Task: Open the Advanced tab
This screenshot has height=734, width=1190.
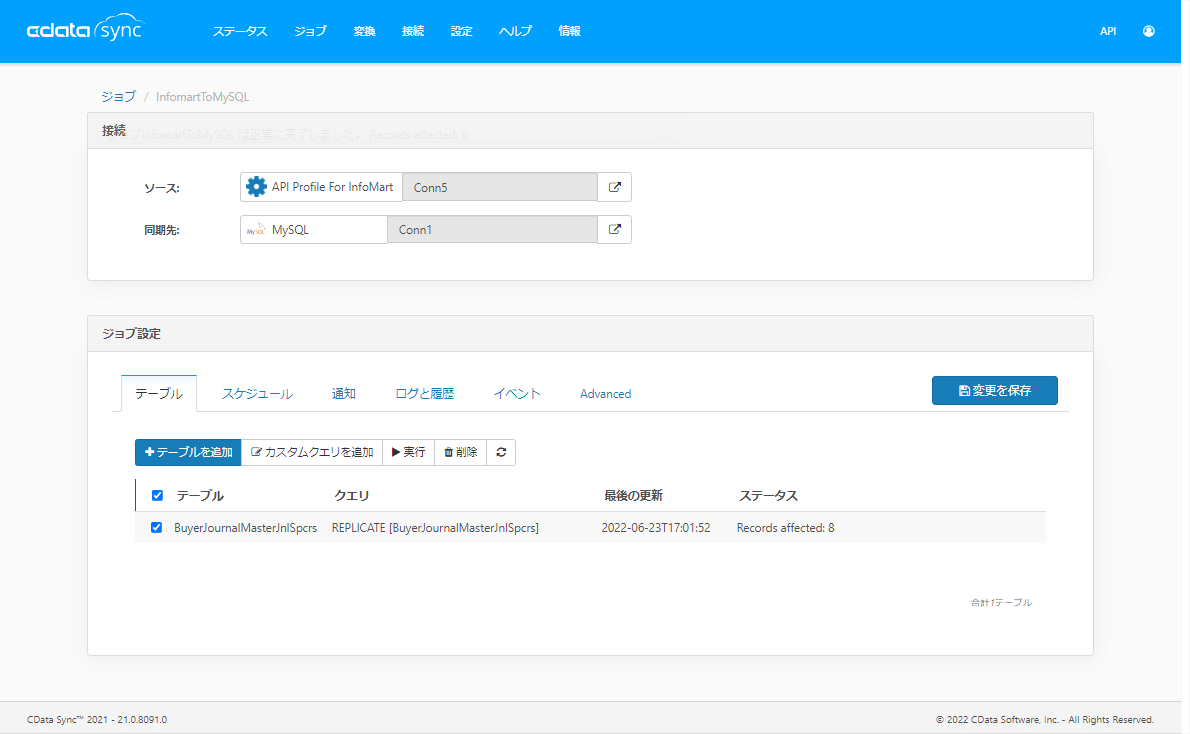Action: coord(605,394)
